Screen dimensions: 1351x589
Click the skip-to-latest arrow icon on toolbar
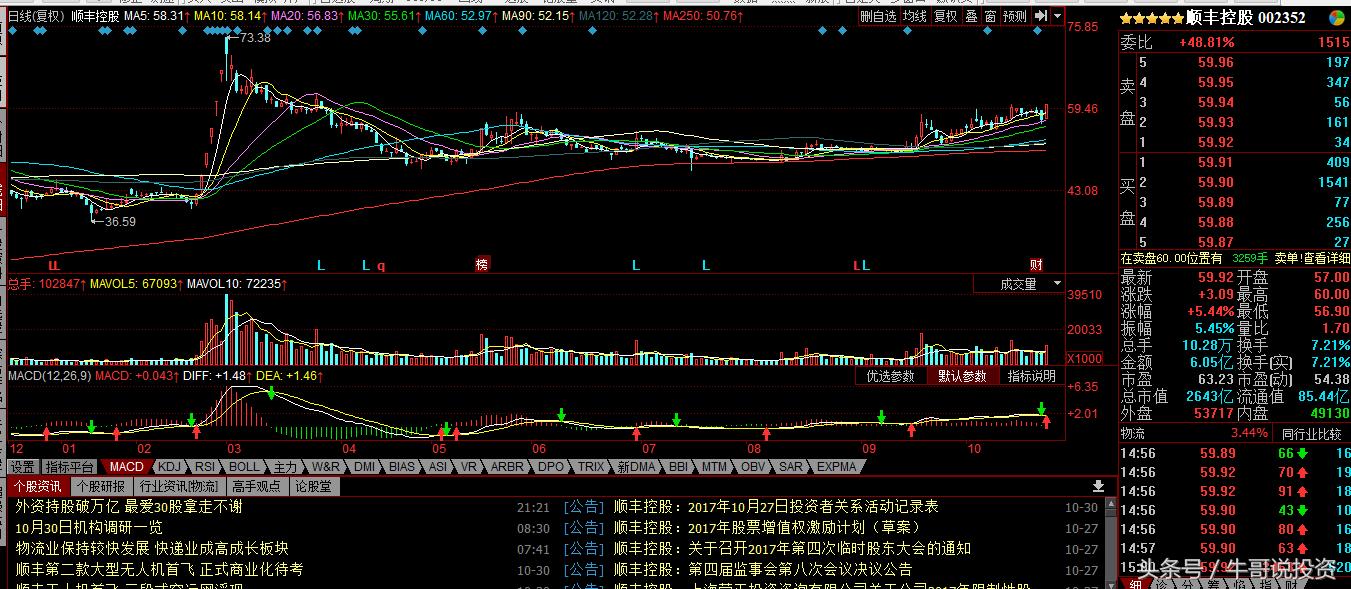tap(1040, 16)
